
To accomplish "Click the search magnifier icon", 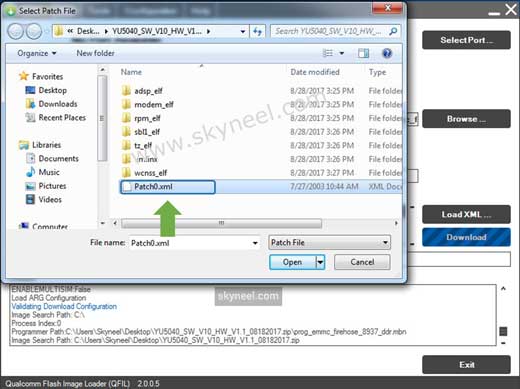I will (x=393, y=31).
